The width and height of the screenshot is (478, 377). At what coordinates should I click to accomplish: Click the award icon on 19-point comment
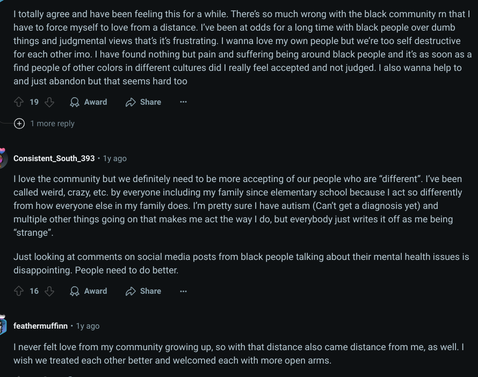pos(75,102)
